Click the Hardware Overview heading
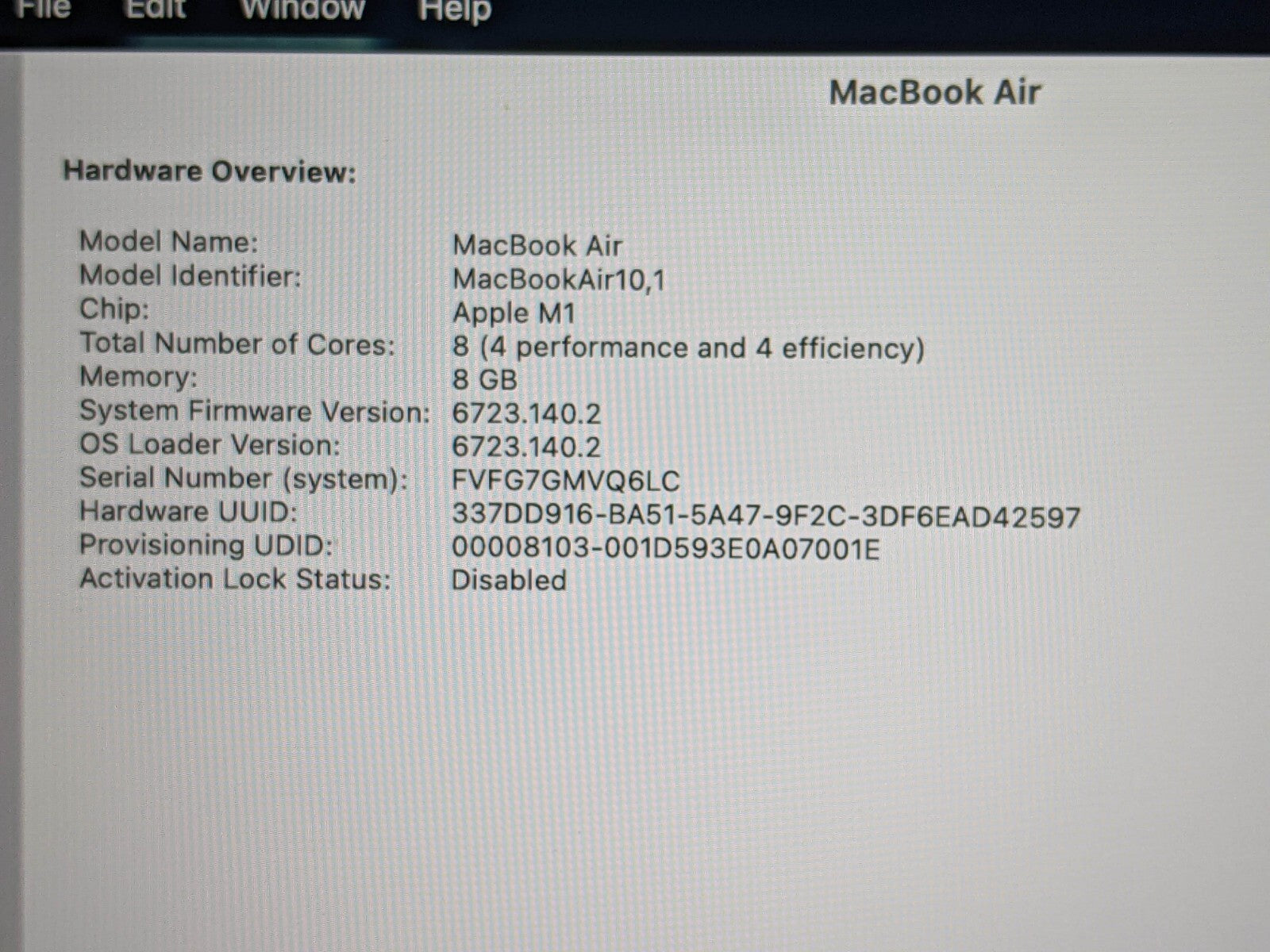Viewport: 1270px width, 952px height. pos(210,171)
